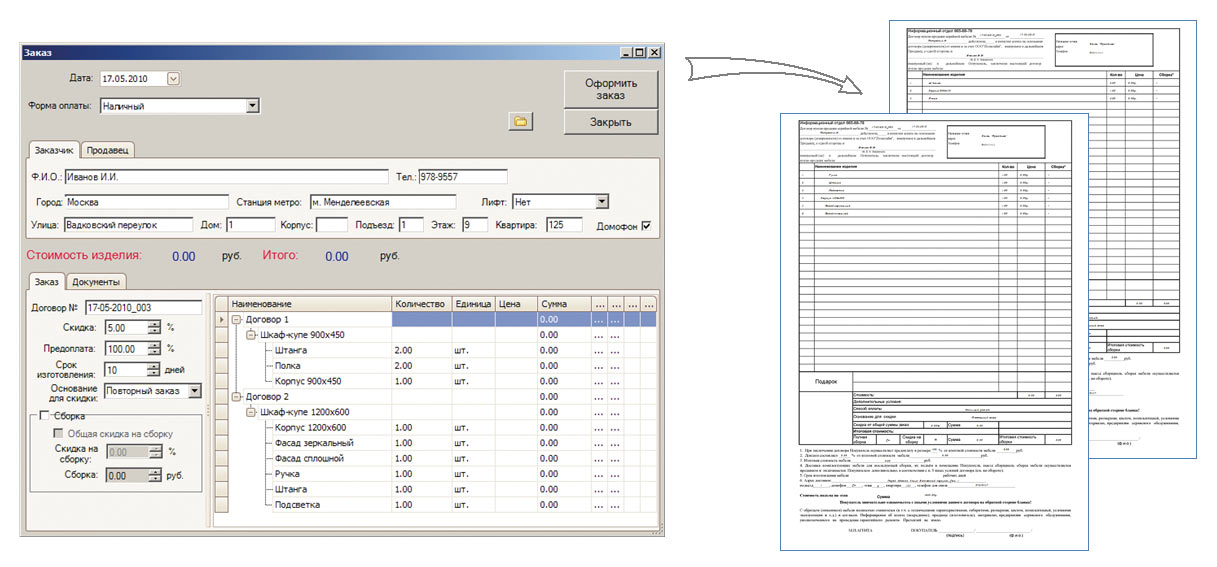Click the Ф.И.О. input field
The width and height of the screenshot is (1217, 567).
(229, 179)
